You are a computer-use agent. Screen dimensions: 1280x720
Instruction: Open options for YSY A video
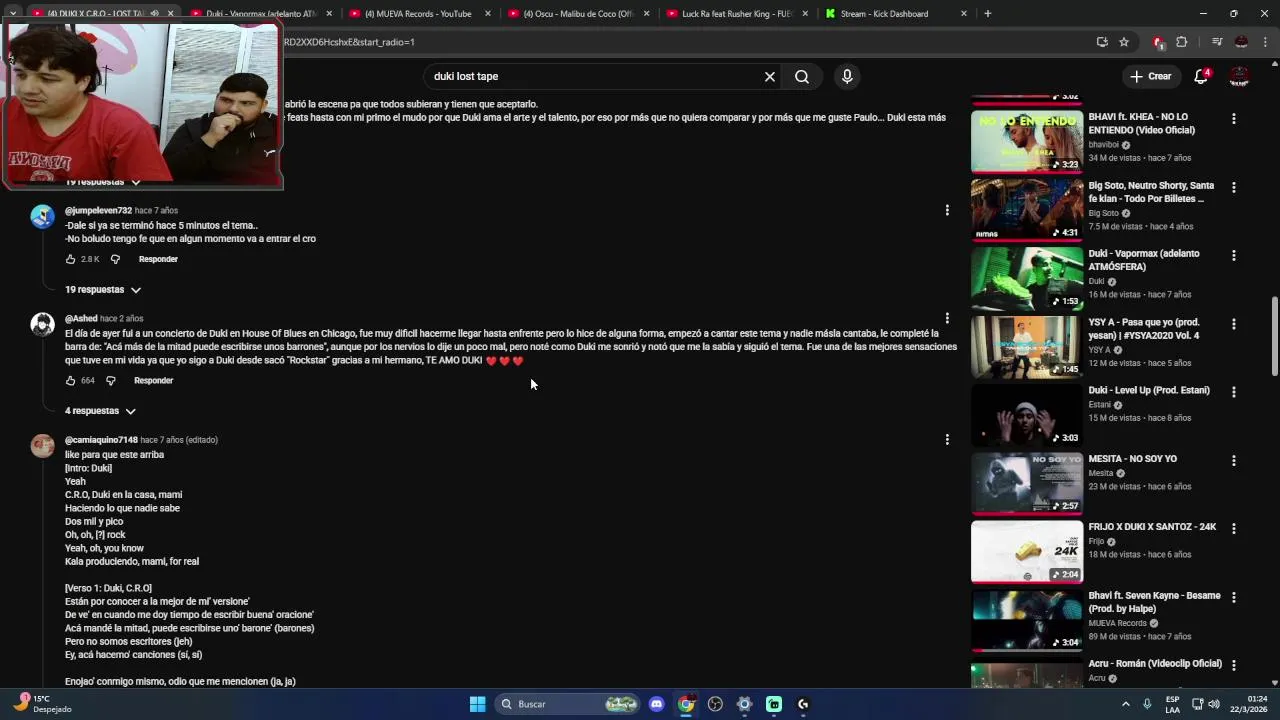point(1233,324)
